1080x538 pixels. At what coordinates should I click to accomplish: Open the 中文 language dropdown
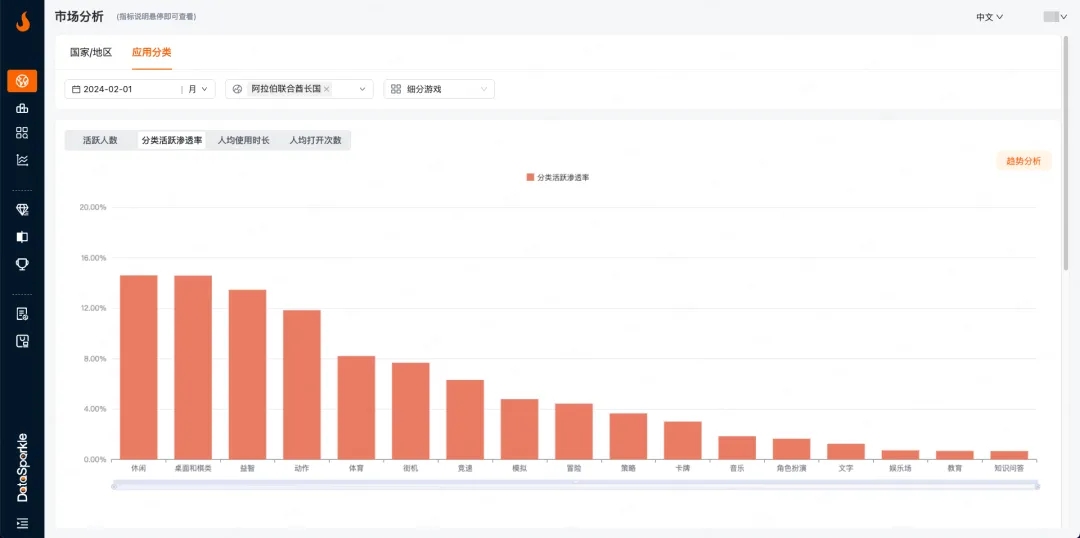[x=989, y=17]
